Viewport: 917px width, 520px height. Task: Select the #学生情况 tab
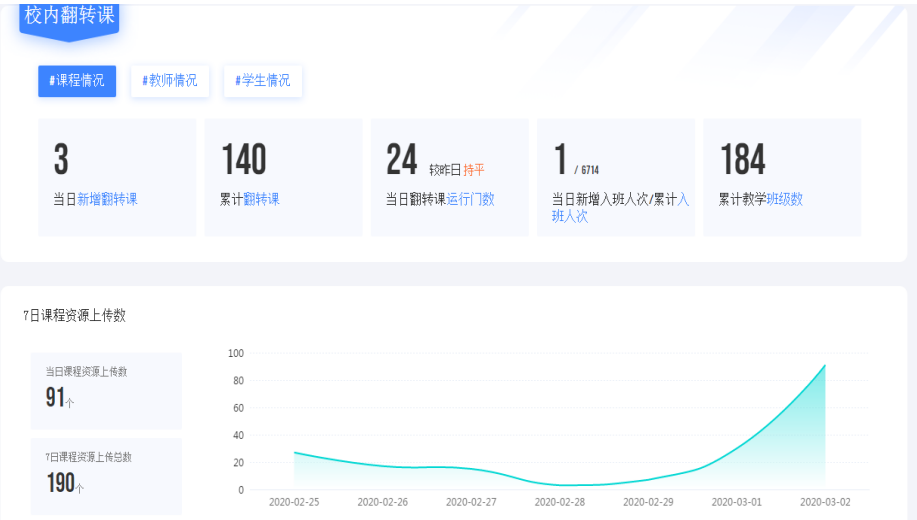[262, 81]
